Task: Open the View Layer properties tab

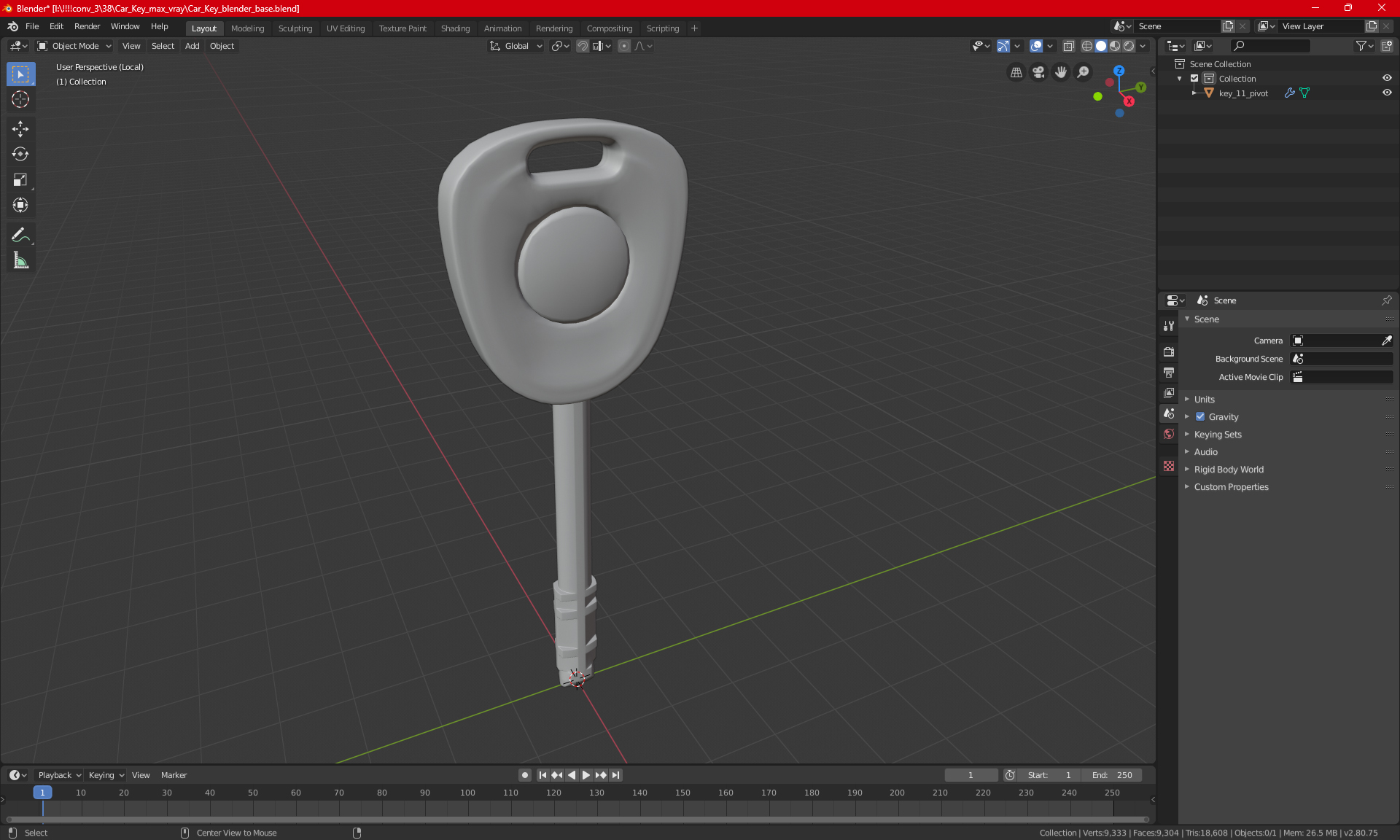Action: (x=1169, y=393)
